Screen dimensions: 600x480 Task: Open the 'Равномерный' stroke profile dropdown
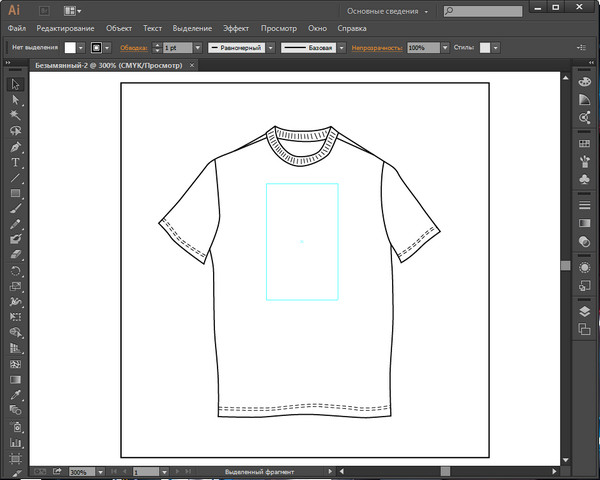click(238, 47)
